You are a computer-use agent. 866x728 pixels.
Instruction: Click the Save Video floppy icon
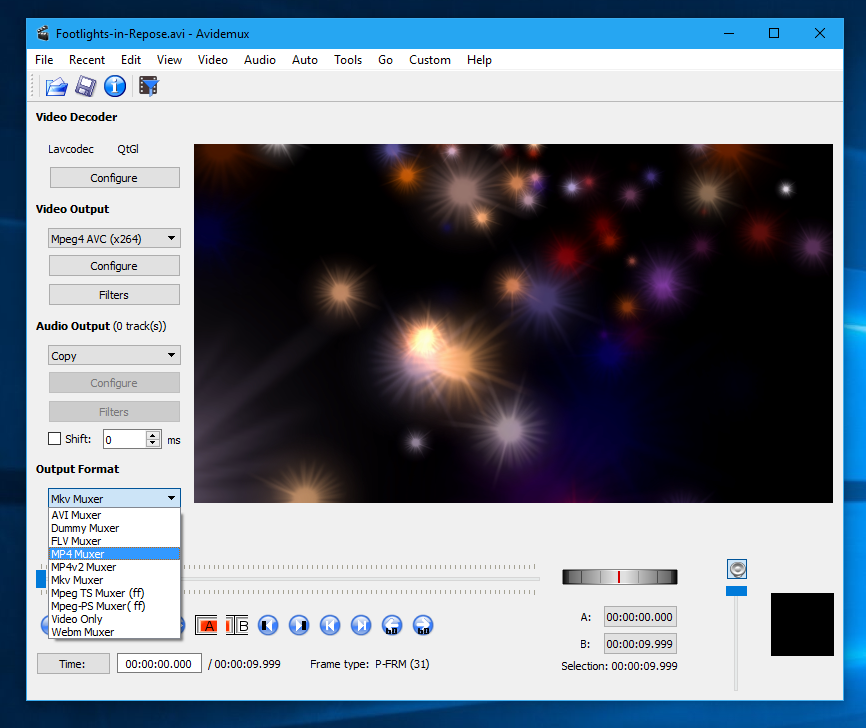pyautogui.click(x=85, y=87)
